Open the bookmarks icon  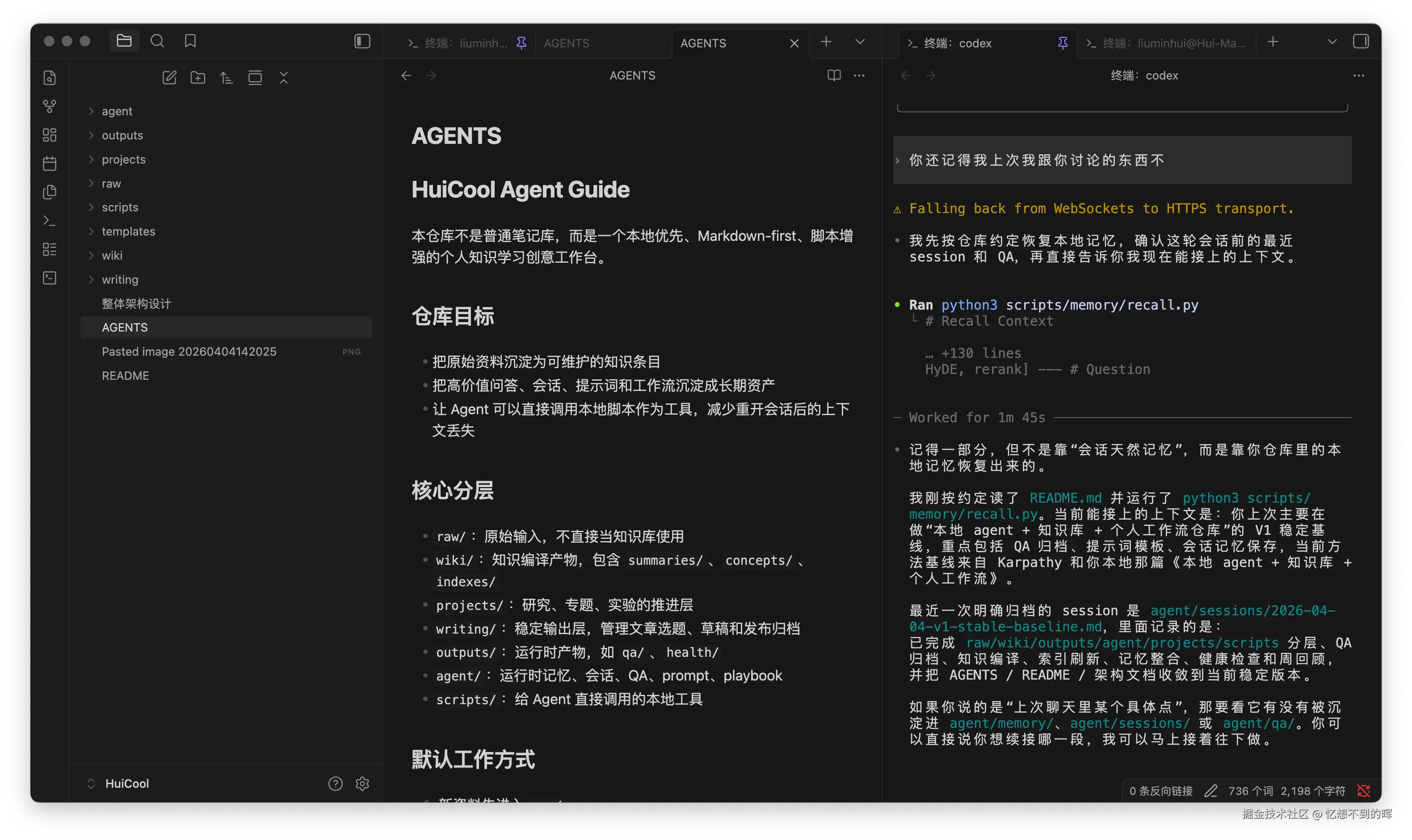190,41
